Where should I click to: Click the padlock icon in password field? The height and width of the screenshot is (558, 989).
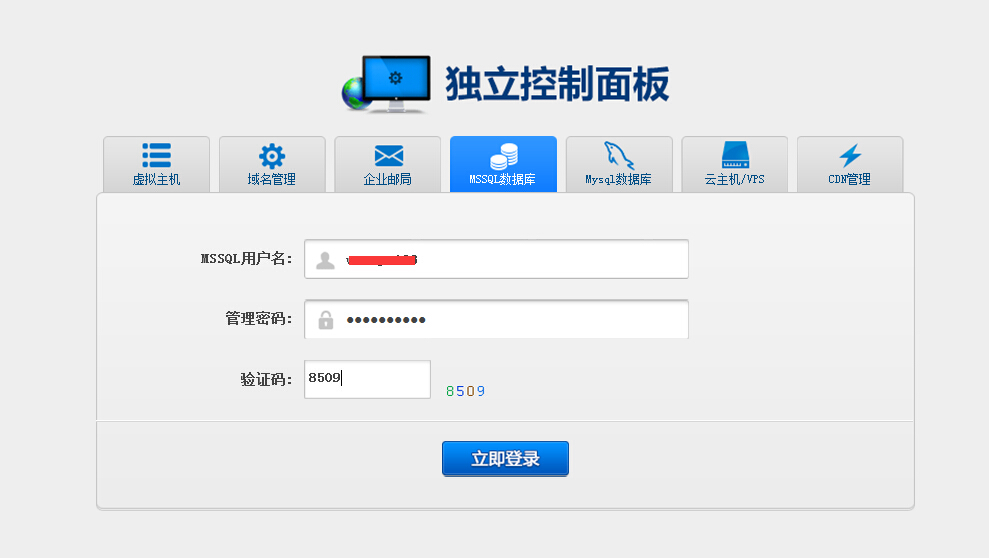[325, 320]
